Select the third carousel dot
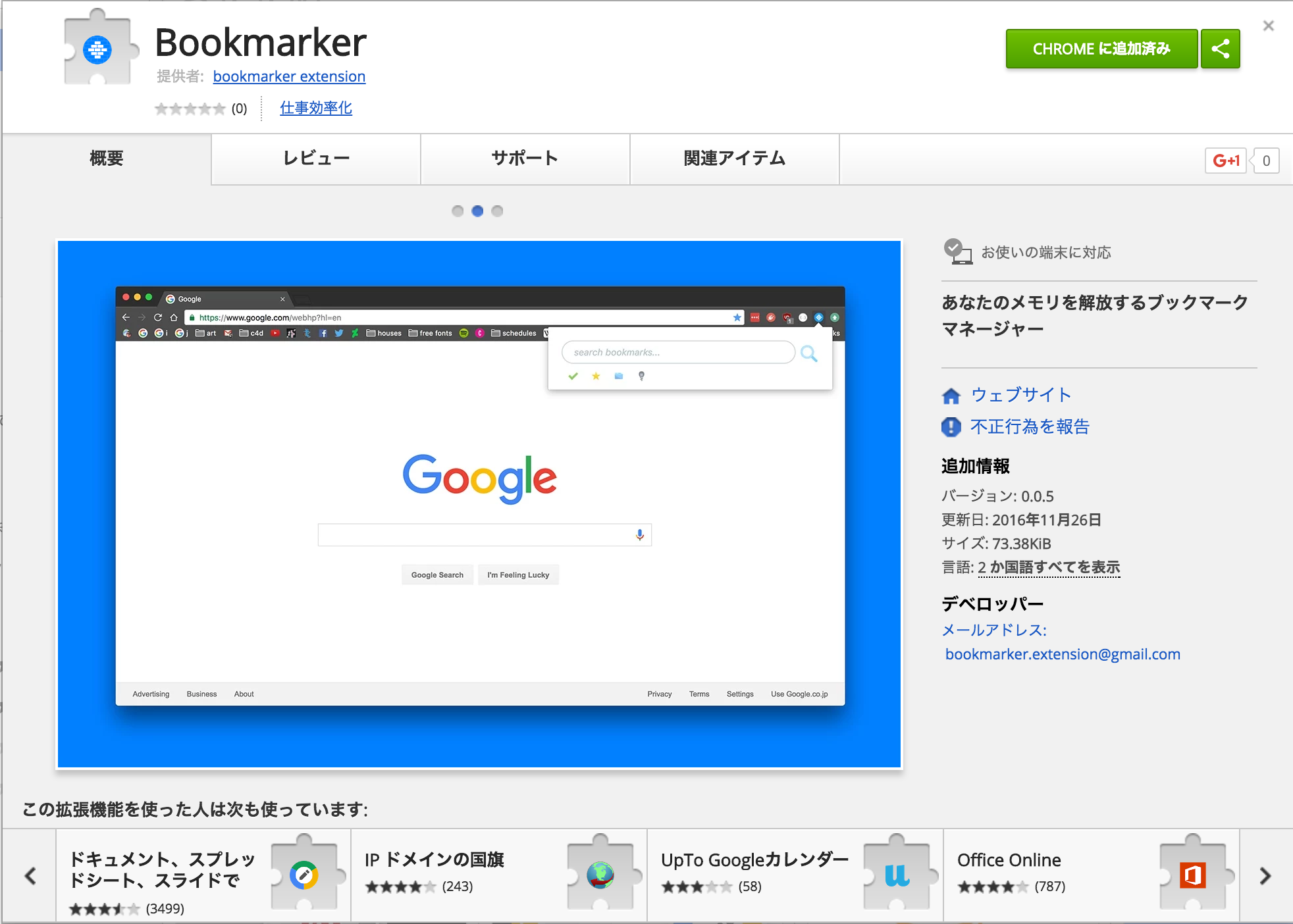The width and height of the screenshot is (1293, 924). tap(497, 211)
